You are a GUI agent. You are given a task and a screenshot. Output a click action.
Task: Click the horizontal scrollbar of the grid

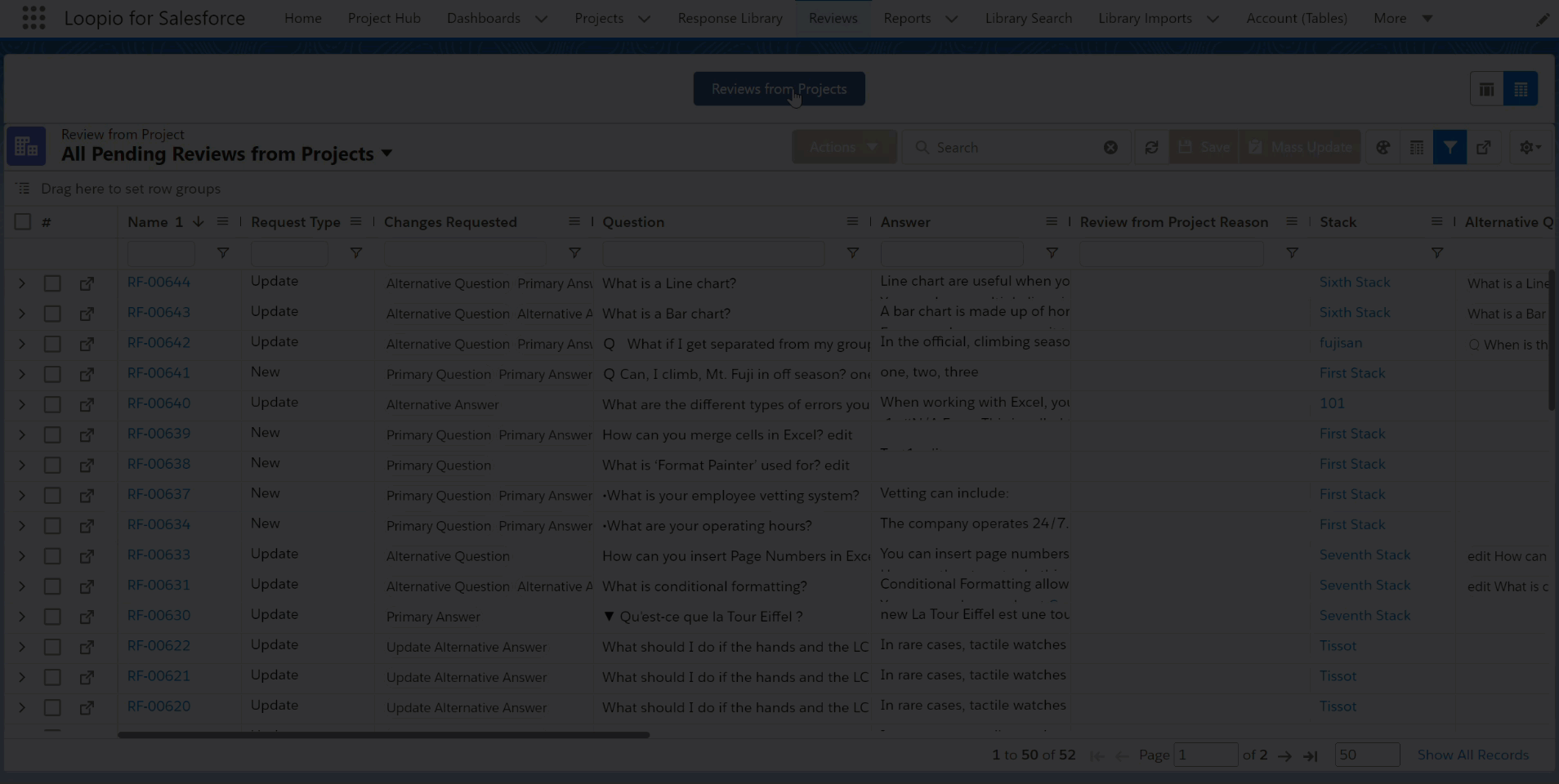383,735
